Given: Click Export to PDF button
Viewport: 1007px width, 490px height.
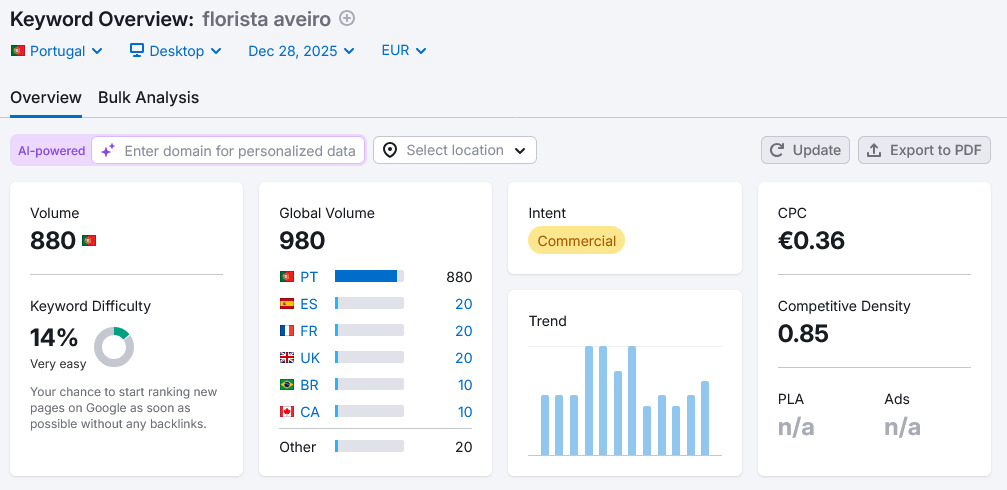Looking at the screenshot, I should point(924,150).
